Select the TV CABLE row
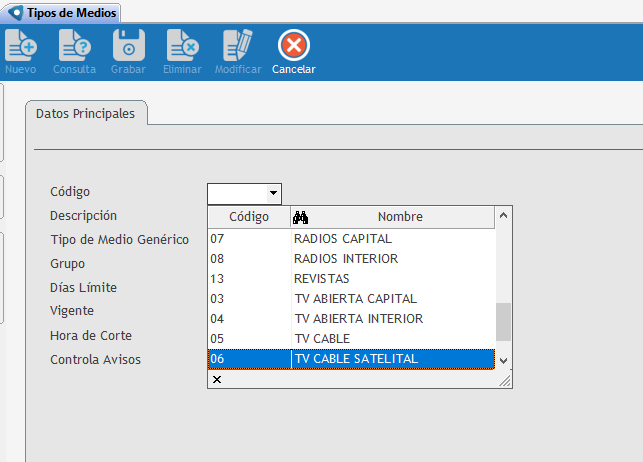Screen dimensions: 643x462 [322, 339]
